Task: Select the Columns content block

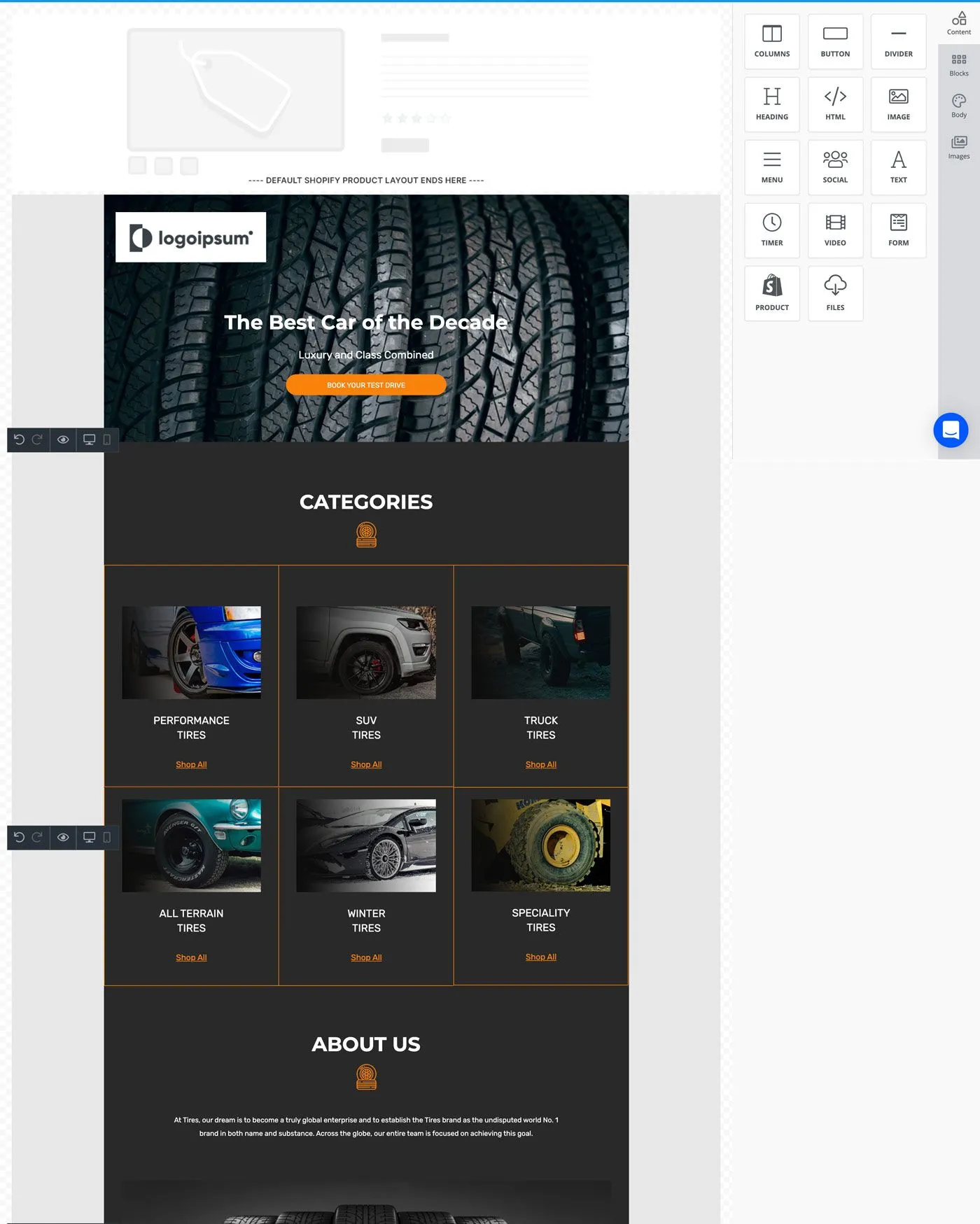Action: 772,41
